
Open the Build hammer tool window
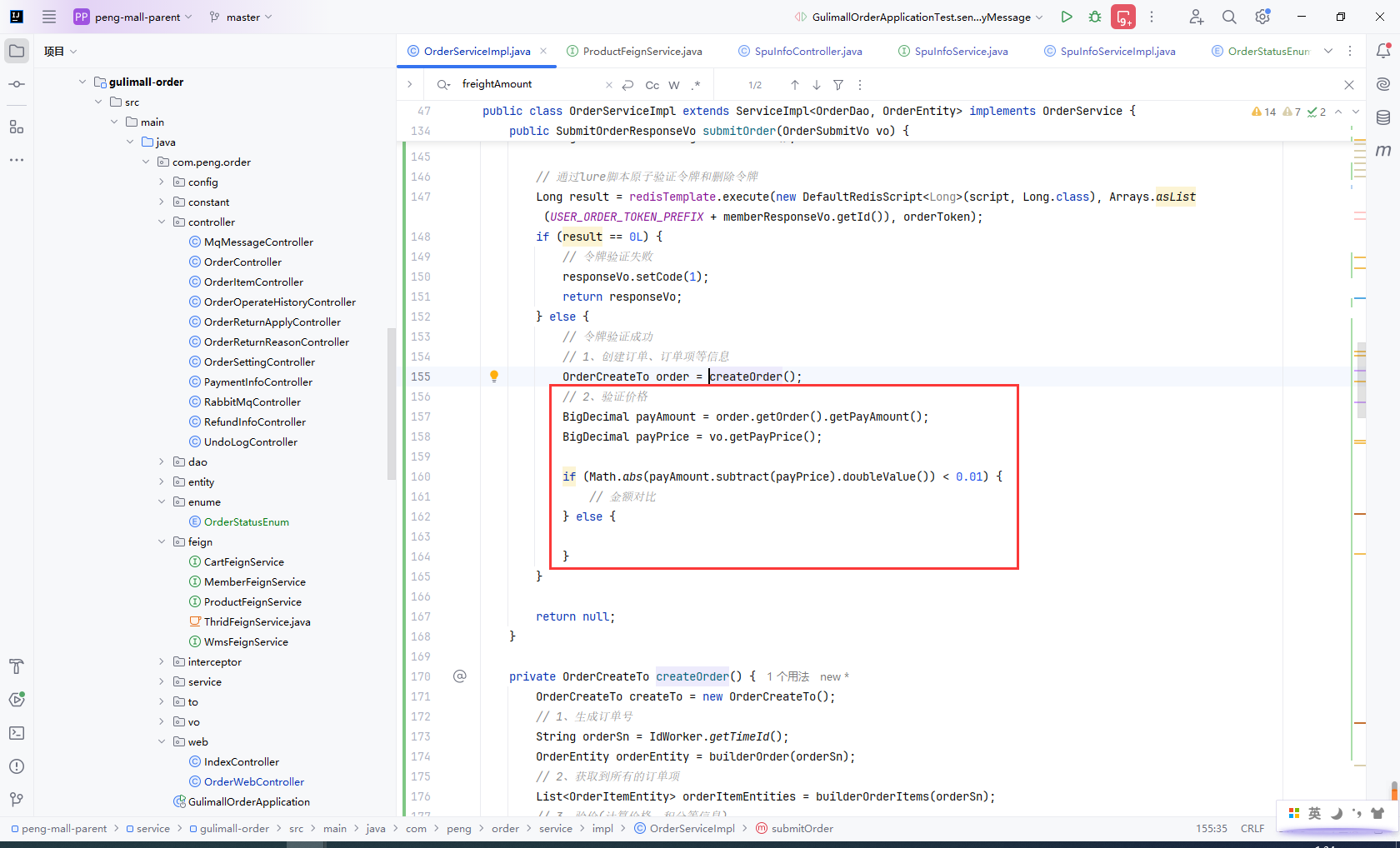pos(17,666)
